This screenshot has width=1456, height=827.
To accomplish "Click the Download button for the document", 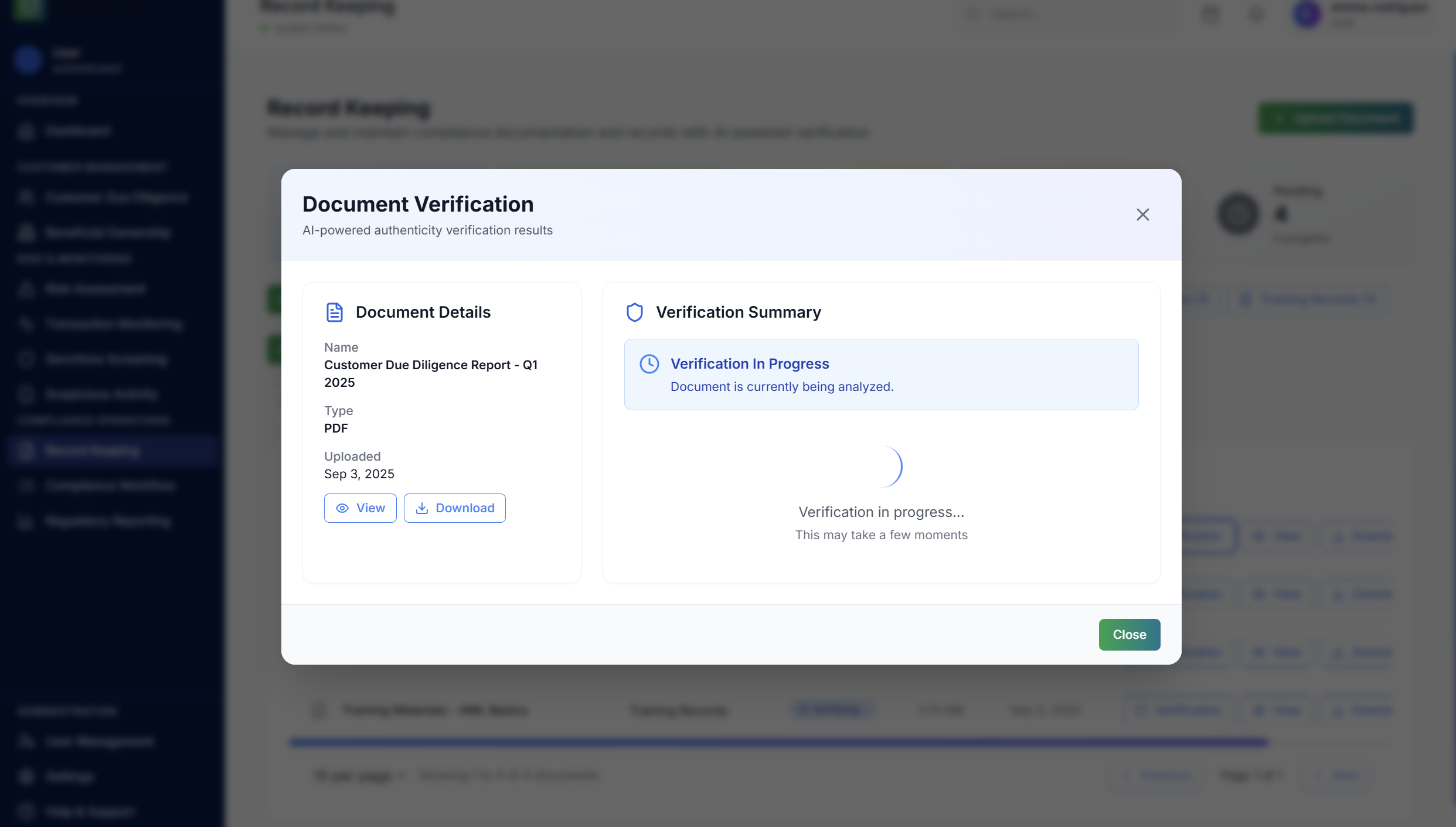I will tap(454, 508).
